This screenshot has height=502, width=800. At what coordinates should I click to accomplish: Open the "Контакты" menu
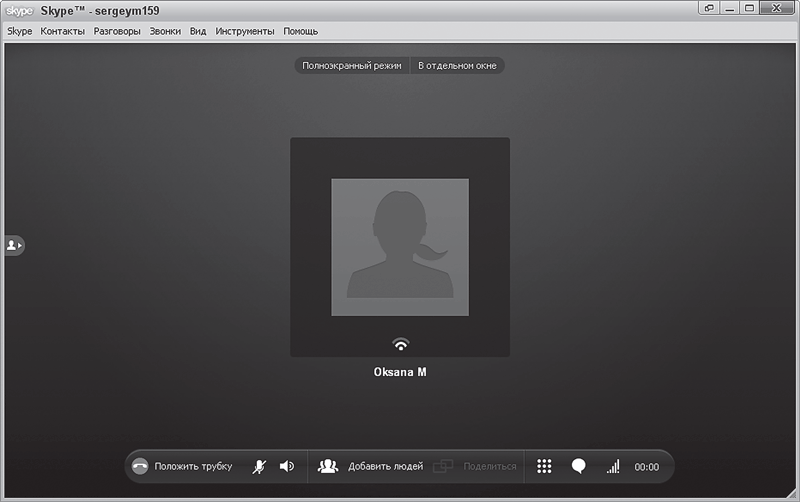tap(63, 31)
